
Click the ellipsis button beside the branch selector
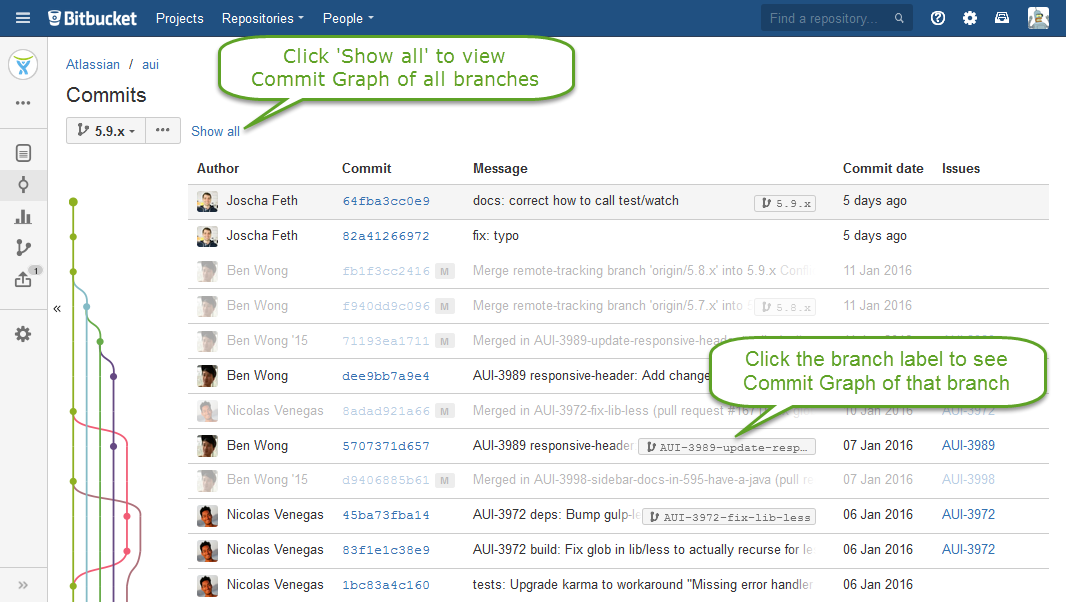(162, 130)
